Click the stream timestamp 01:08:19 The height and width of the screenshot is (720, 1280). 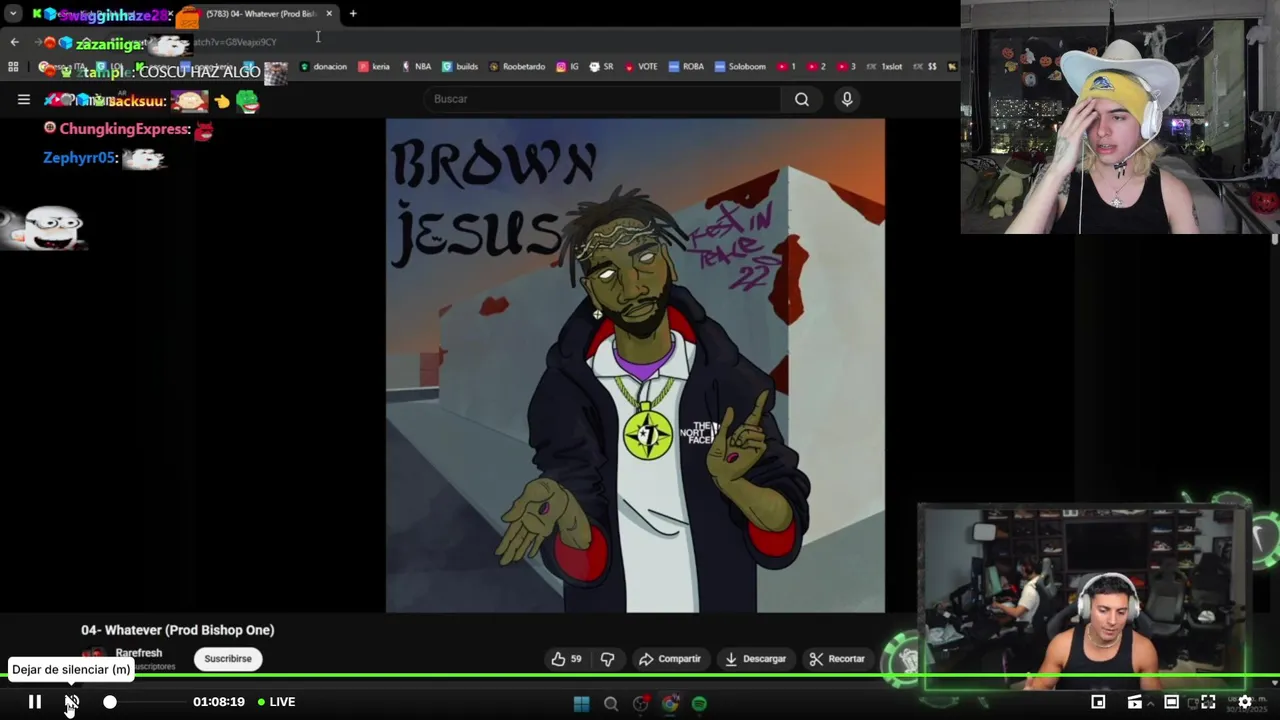coord(219,702)
